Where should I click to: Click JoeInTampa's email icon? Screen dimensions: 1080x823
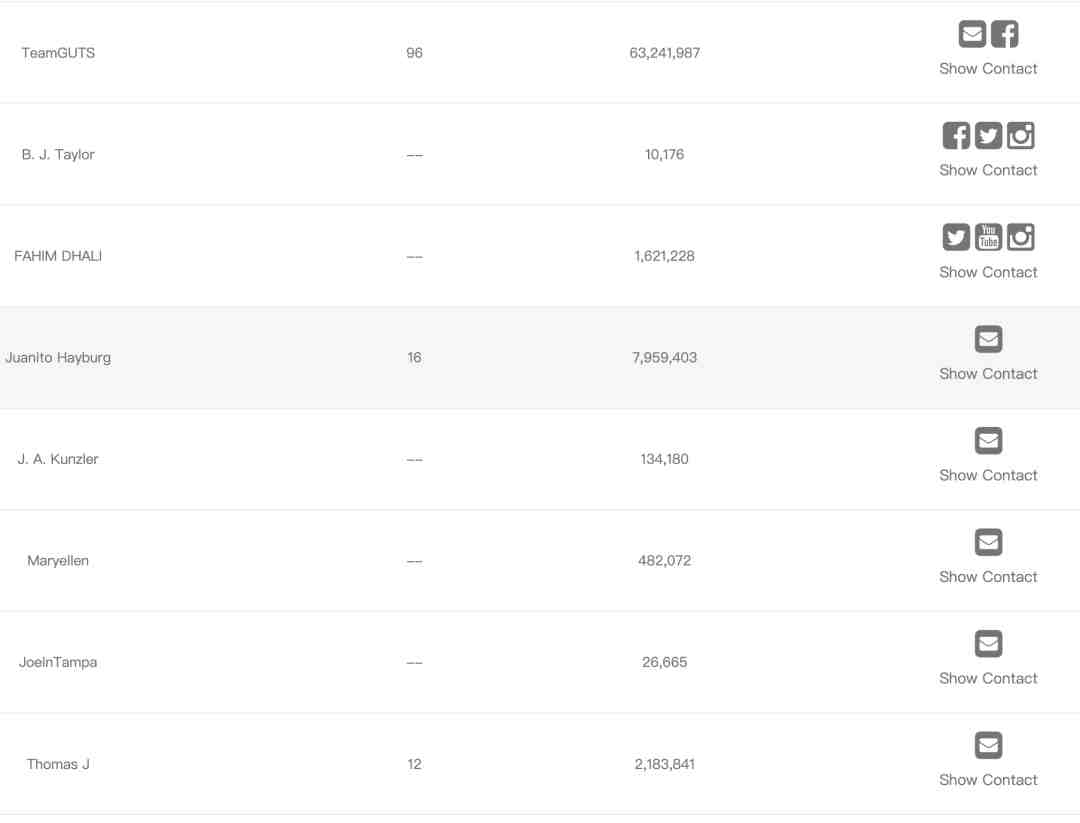[x=988, y=644]
